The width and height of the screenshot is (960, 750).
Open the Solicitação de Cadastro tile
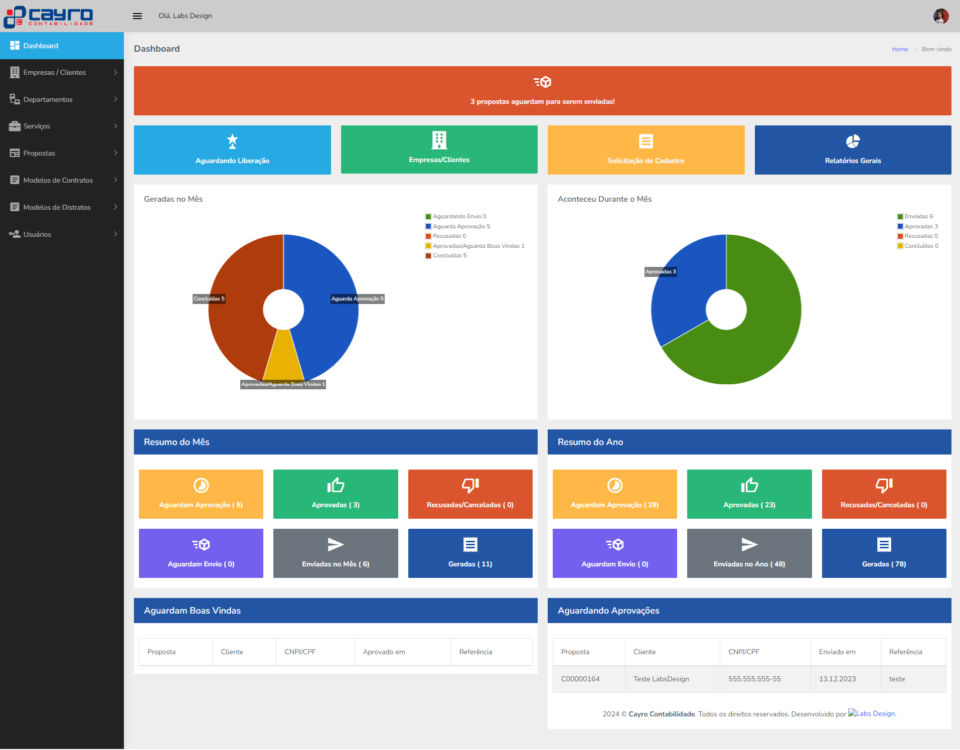point(646,149)
